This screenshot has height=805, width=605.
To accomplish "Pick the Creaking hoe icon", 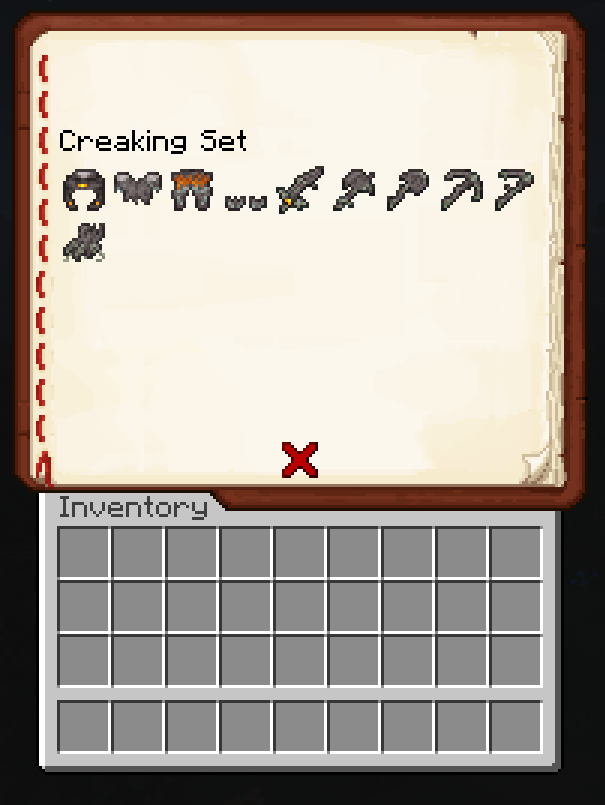I will click(515, 189).
